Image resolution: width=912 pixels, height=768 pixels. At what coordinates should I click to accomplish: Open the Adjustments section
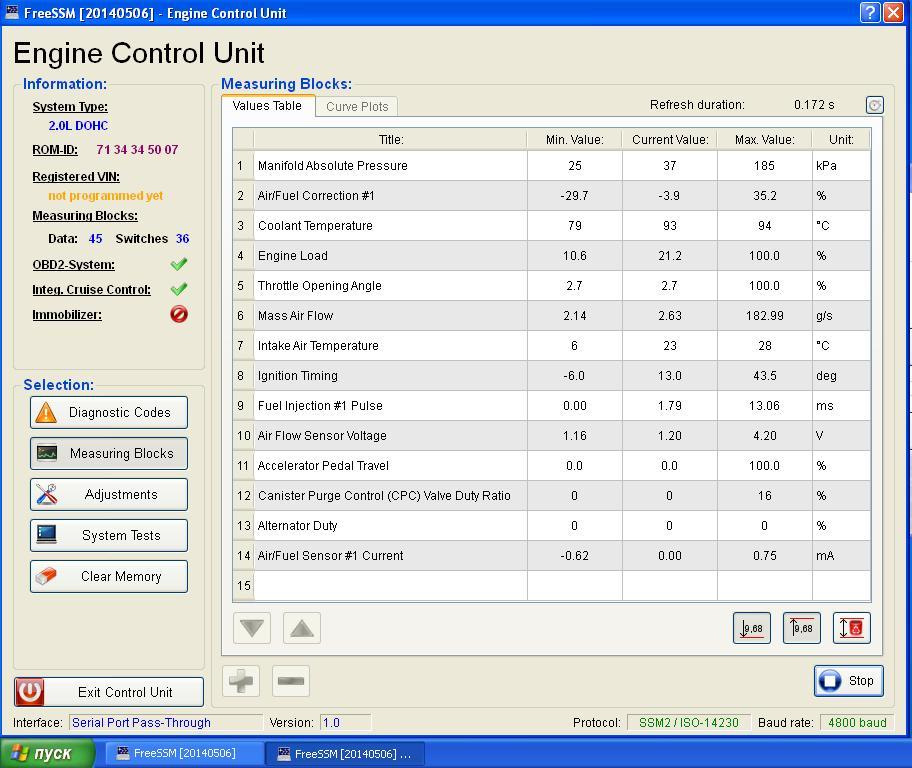pos(109,495)
